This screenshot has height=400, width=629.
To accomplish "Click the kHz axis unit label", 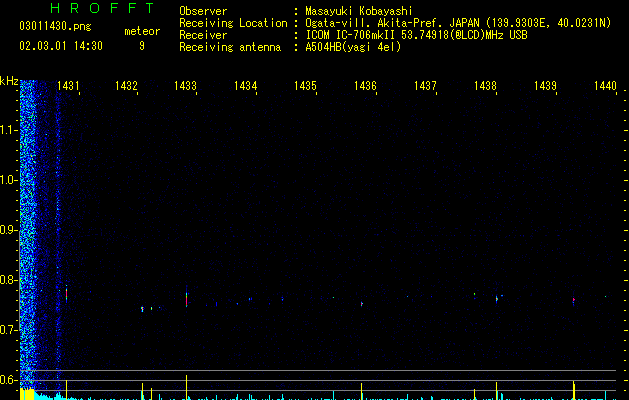I will 9,81.
